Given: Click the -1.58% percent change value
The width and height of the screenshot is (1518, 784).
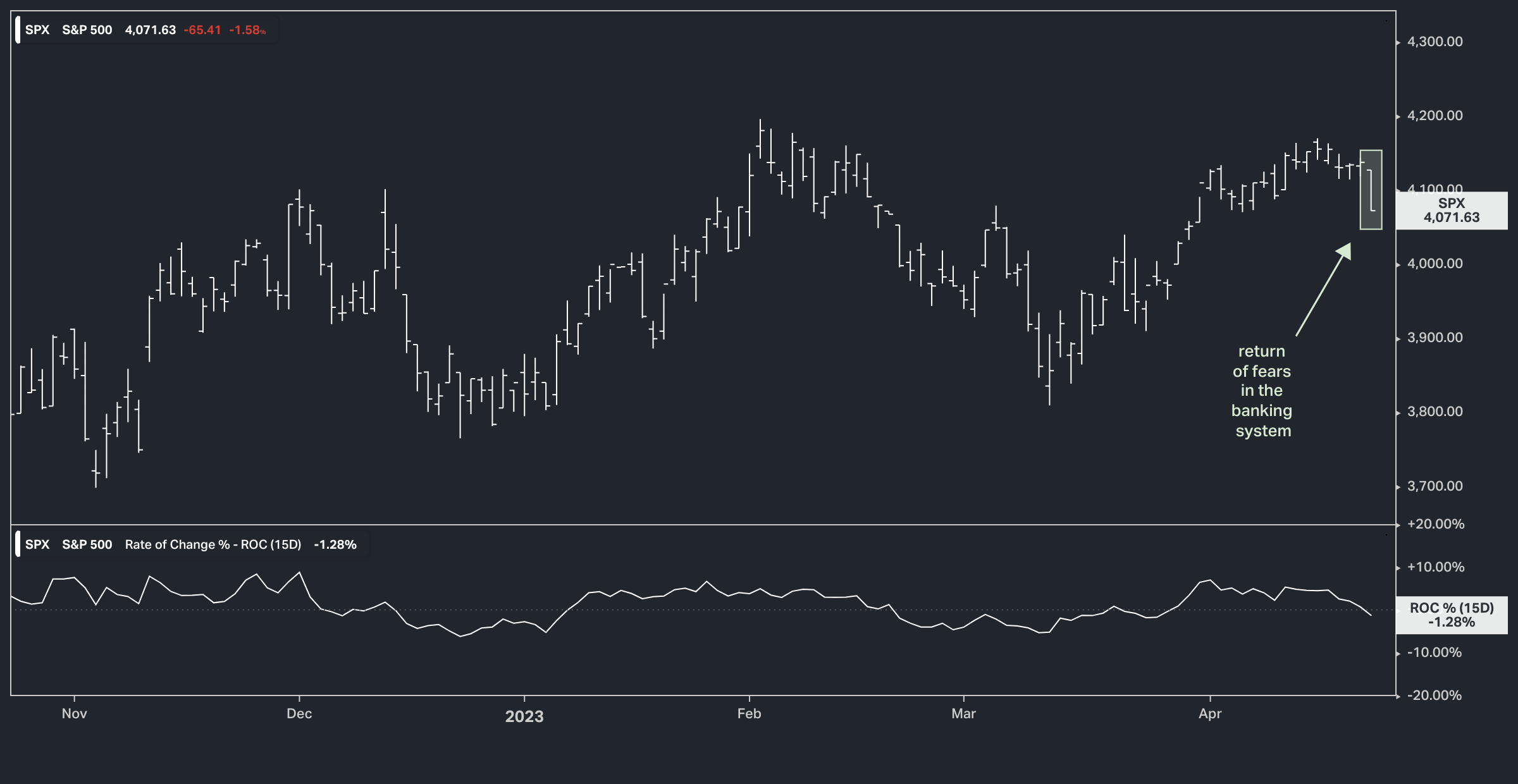Looking at the screenshot, I should pyautogui.click(x=247, y=30).
